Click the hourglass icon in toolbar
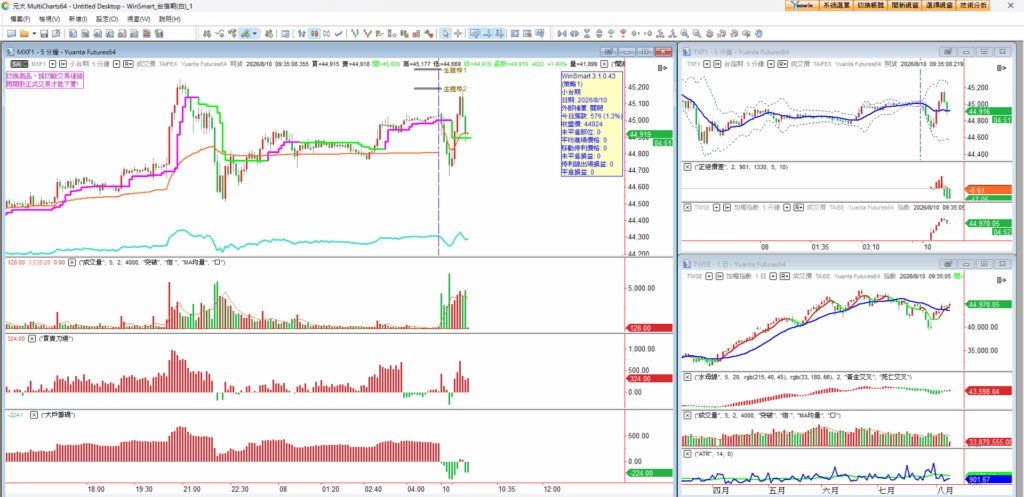 [x=586, y=33]
